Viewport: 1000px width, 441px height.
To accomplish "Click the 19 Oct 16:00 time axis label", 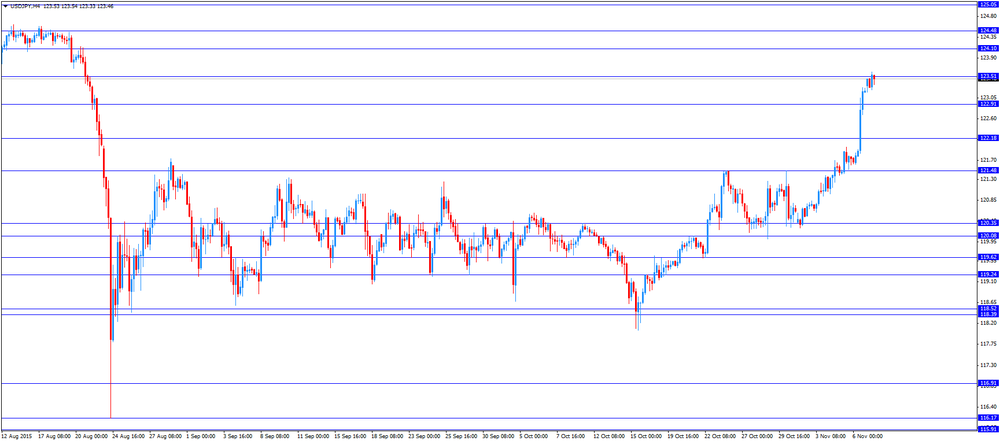I will coord(684,437).
